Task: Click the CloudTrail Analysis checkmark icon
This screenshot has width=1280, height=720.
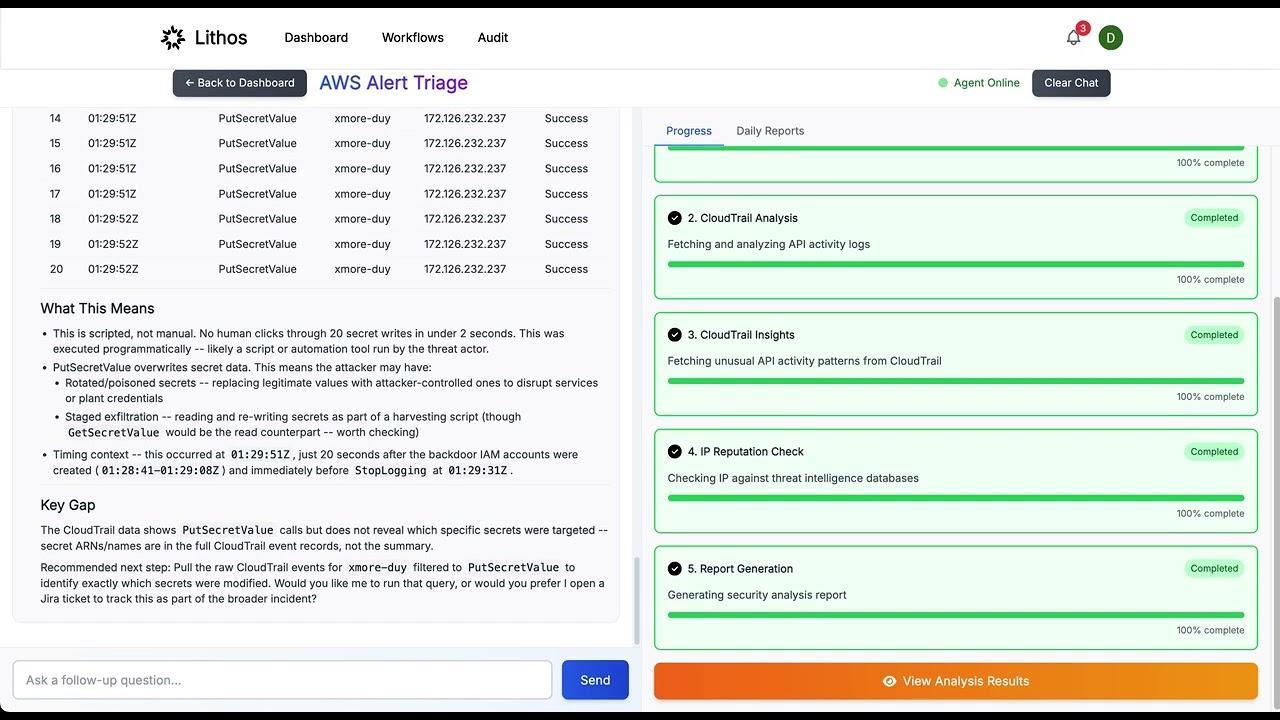Action: tap(674, 218)
